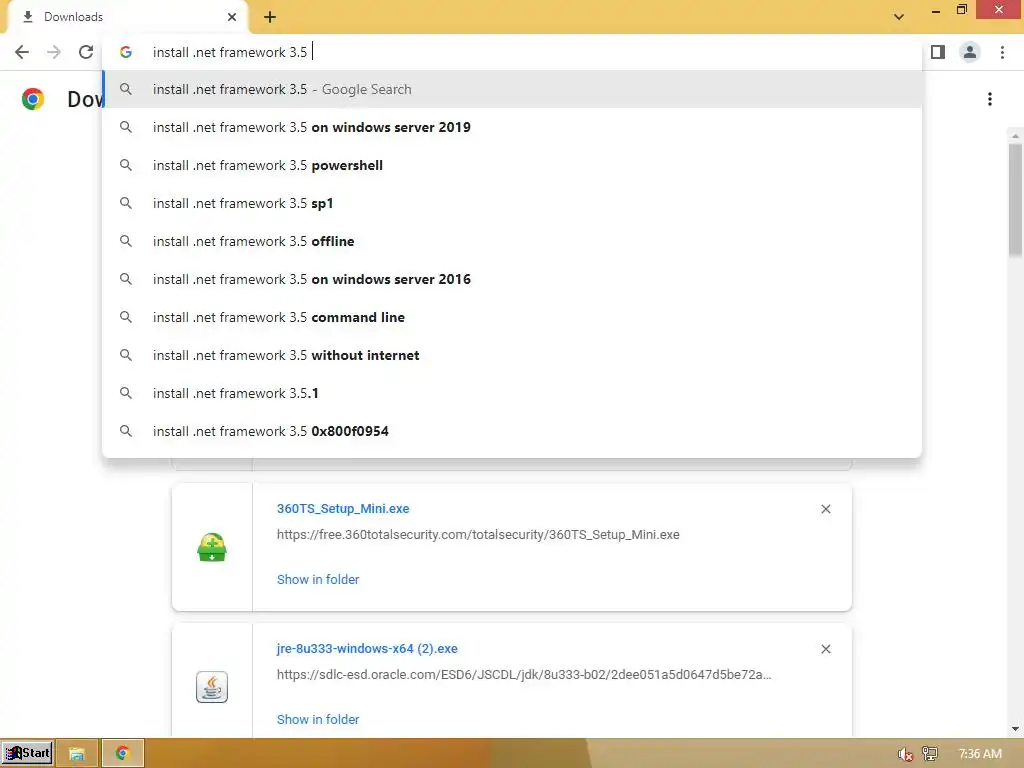Click the taskbar clock showing 7:36 AM
This screenshot has width=1024, height=768.
[x=980, y=754]
